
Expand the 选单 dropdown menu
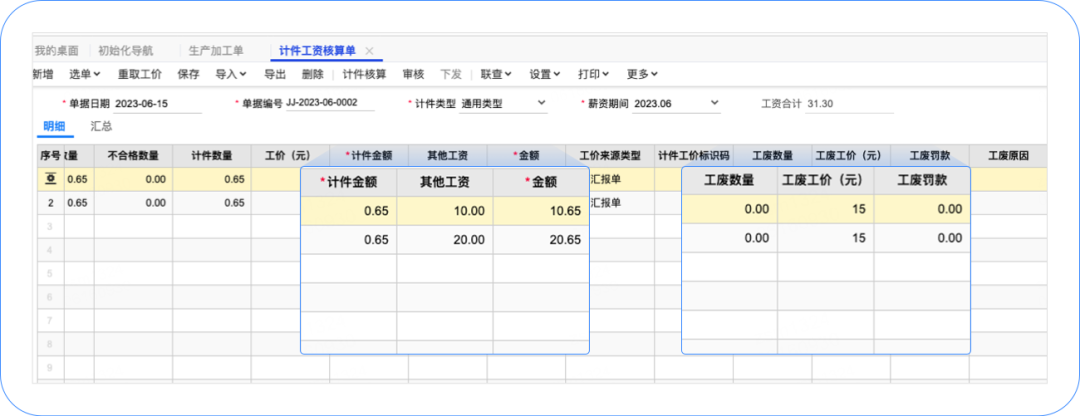[85, 74]
